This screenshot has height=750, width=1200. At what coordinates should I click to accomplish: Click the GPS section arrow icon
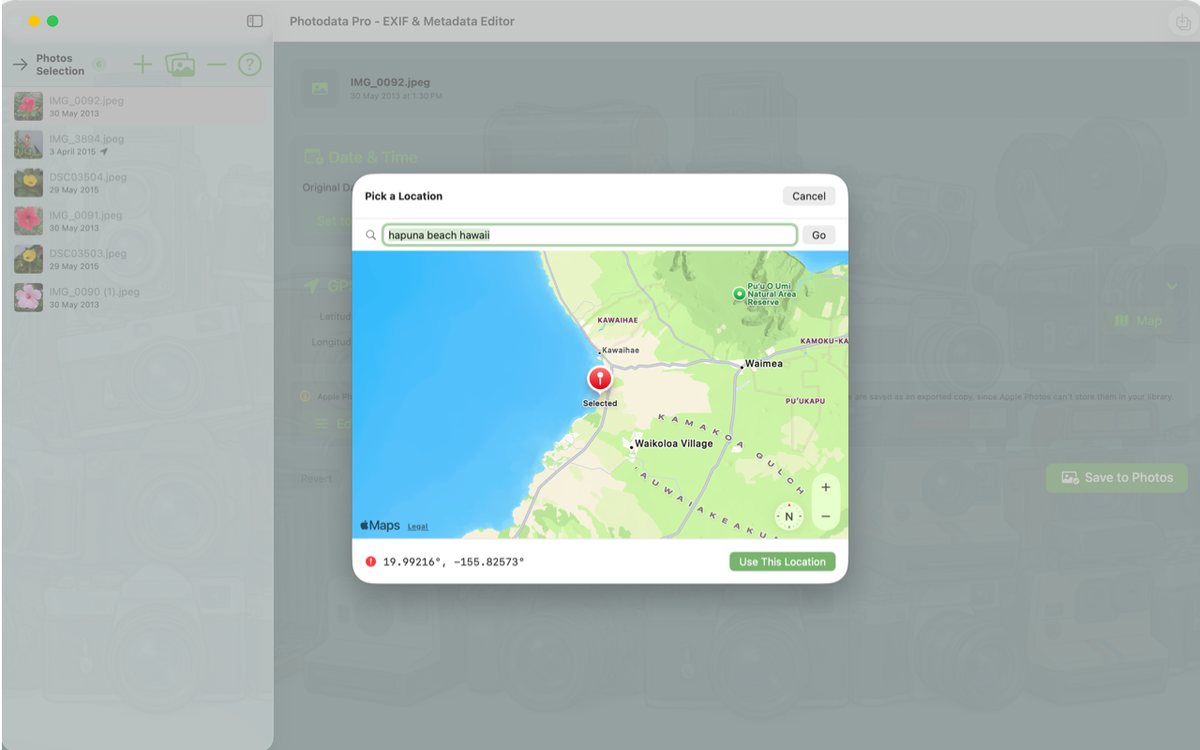pyautogui.click(x=312, y=286)
